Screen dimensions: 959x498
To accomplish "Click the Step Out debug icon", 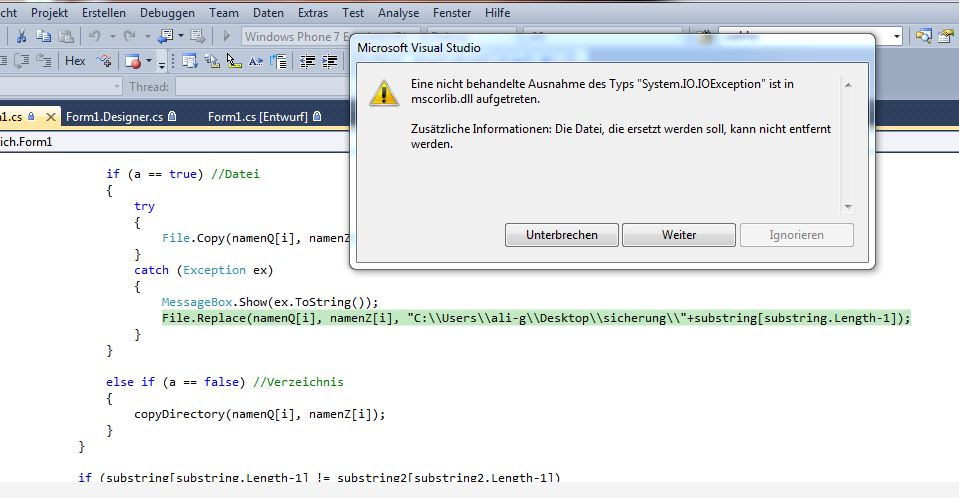I will pyautogui.click(x=43, y=61).
